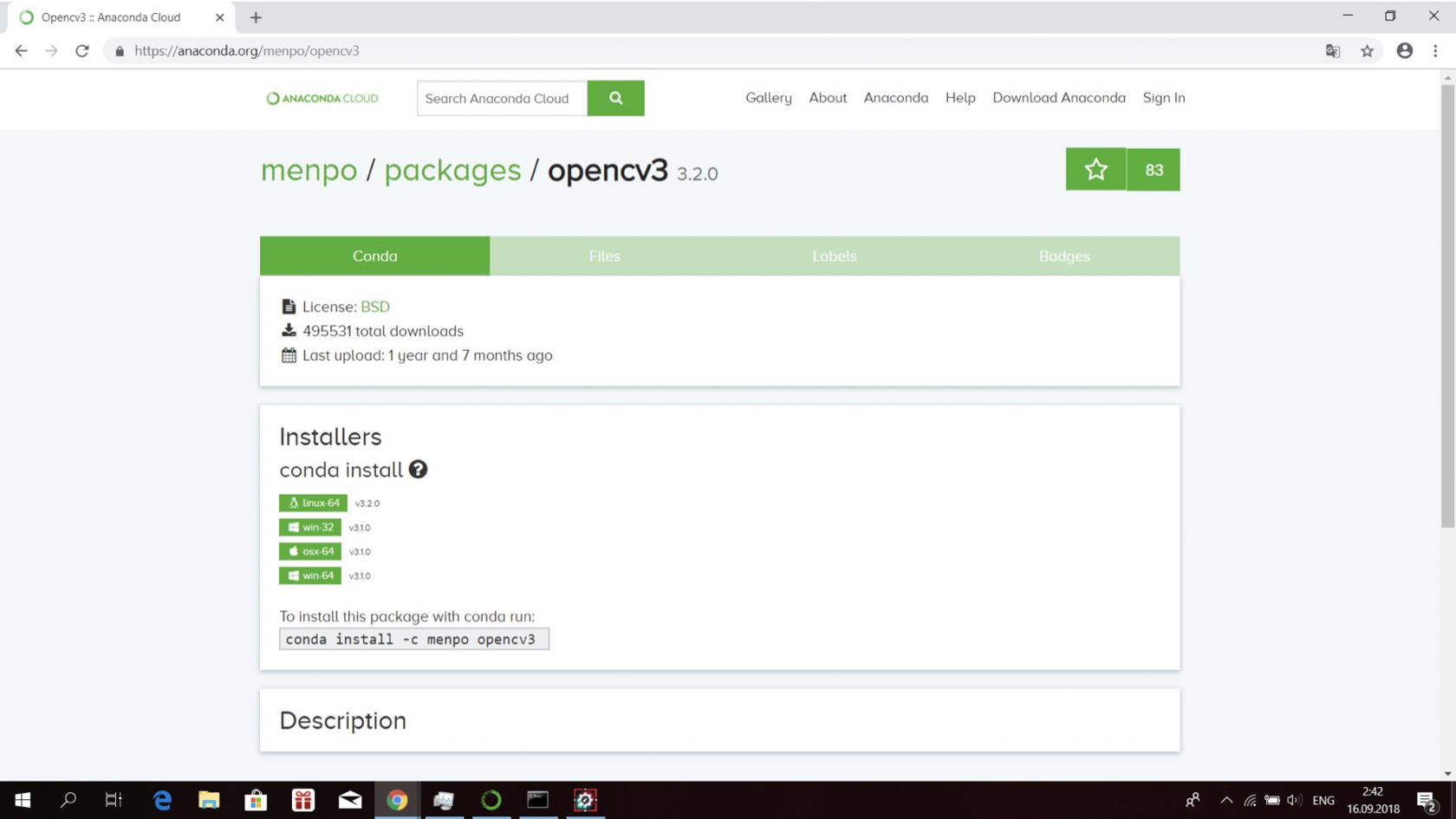The width and height of the screenshot is (1456, 819).
Task: Select the osx-64 installer badge
Action: pos(309,551)
